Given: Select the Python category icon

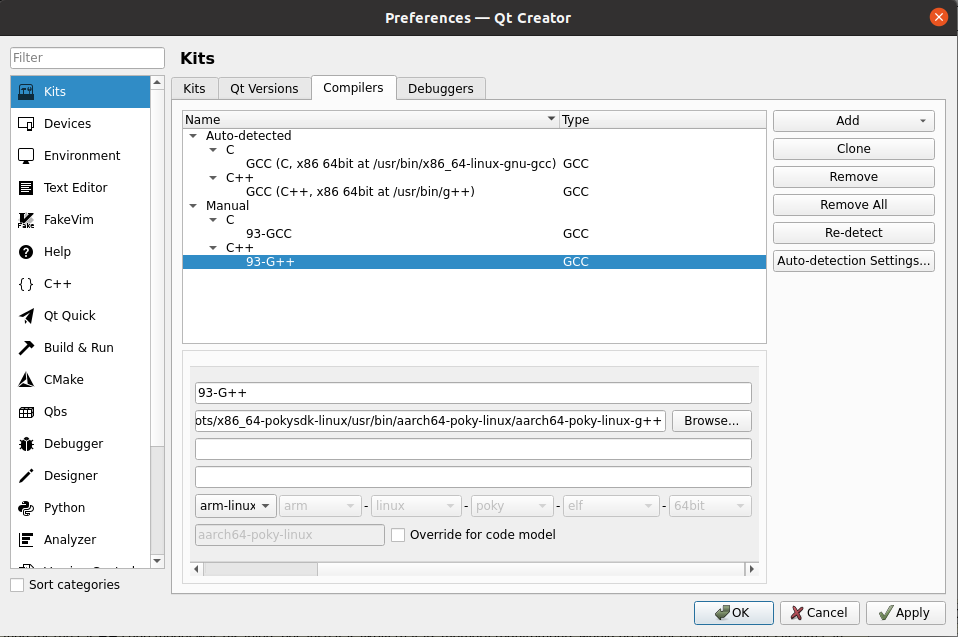Looking at the screenshot, I should click(27, 508).
